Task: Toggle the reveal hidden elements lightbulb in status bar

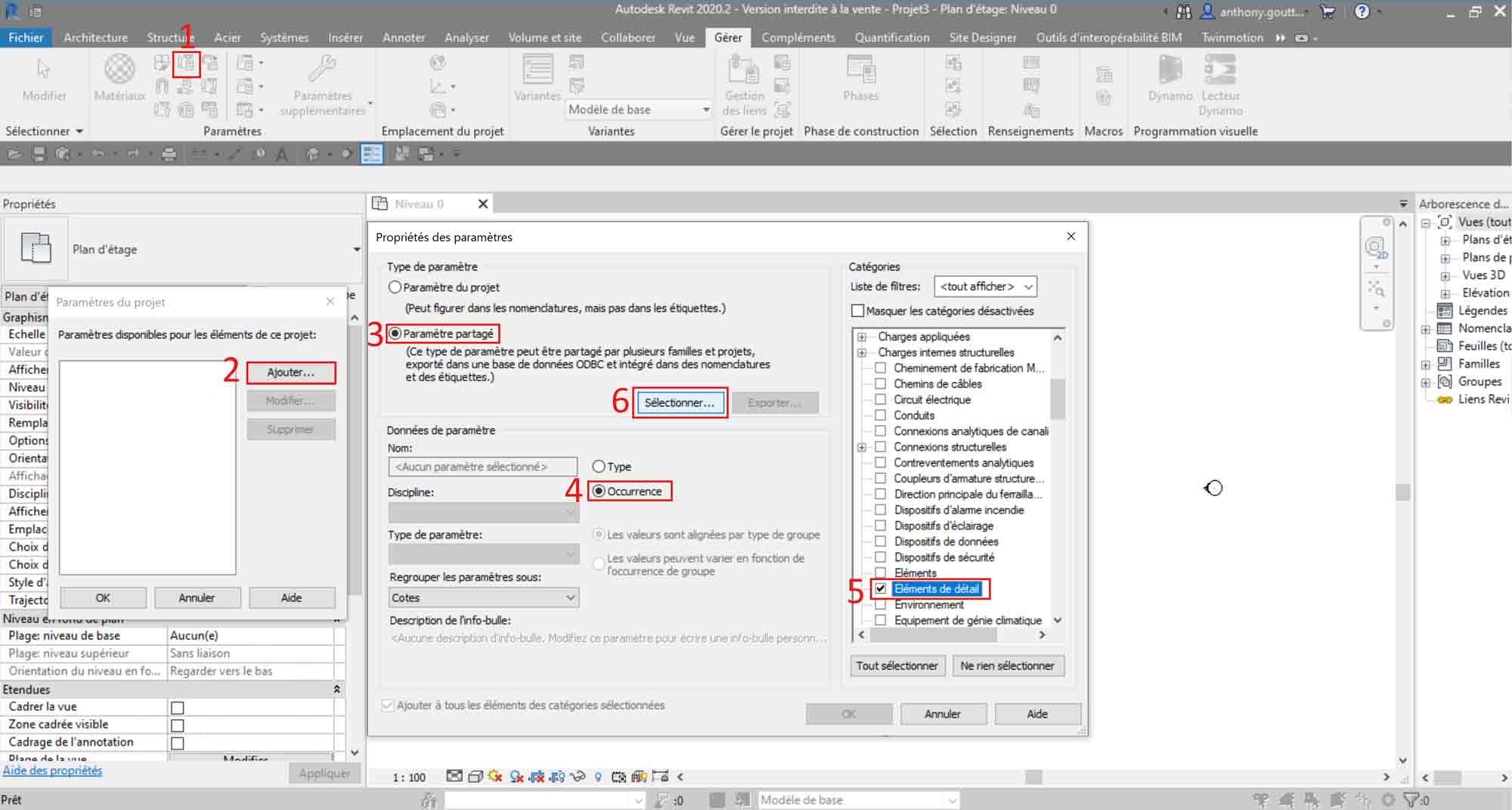Action: (x=597, y=777)
